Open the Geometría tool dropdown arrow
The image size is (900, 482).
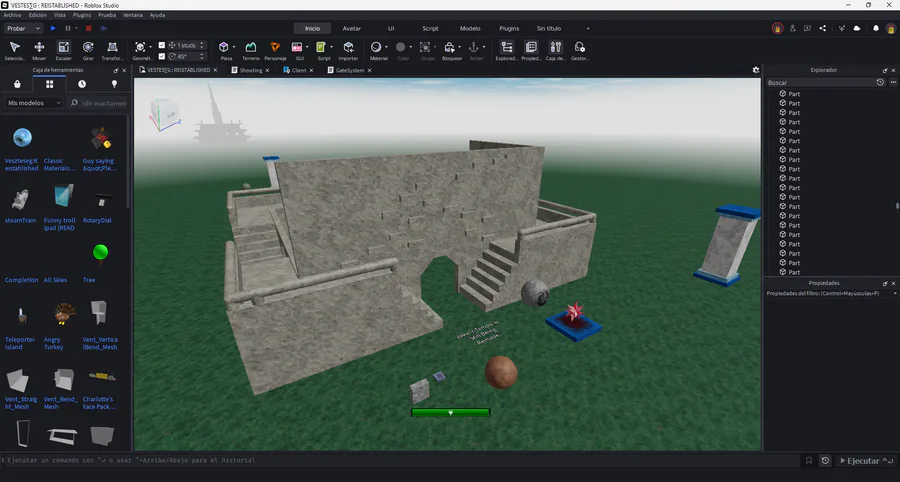[150, 47]
